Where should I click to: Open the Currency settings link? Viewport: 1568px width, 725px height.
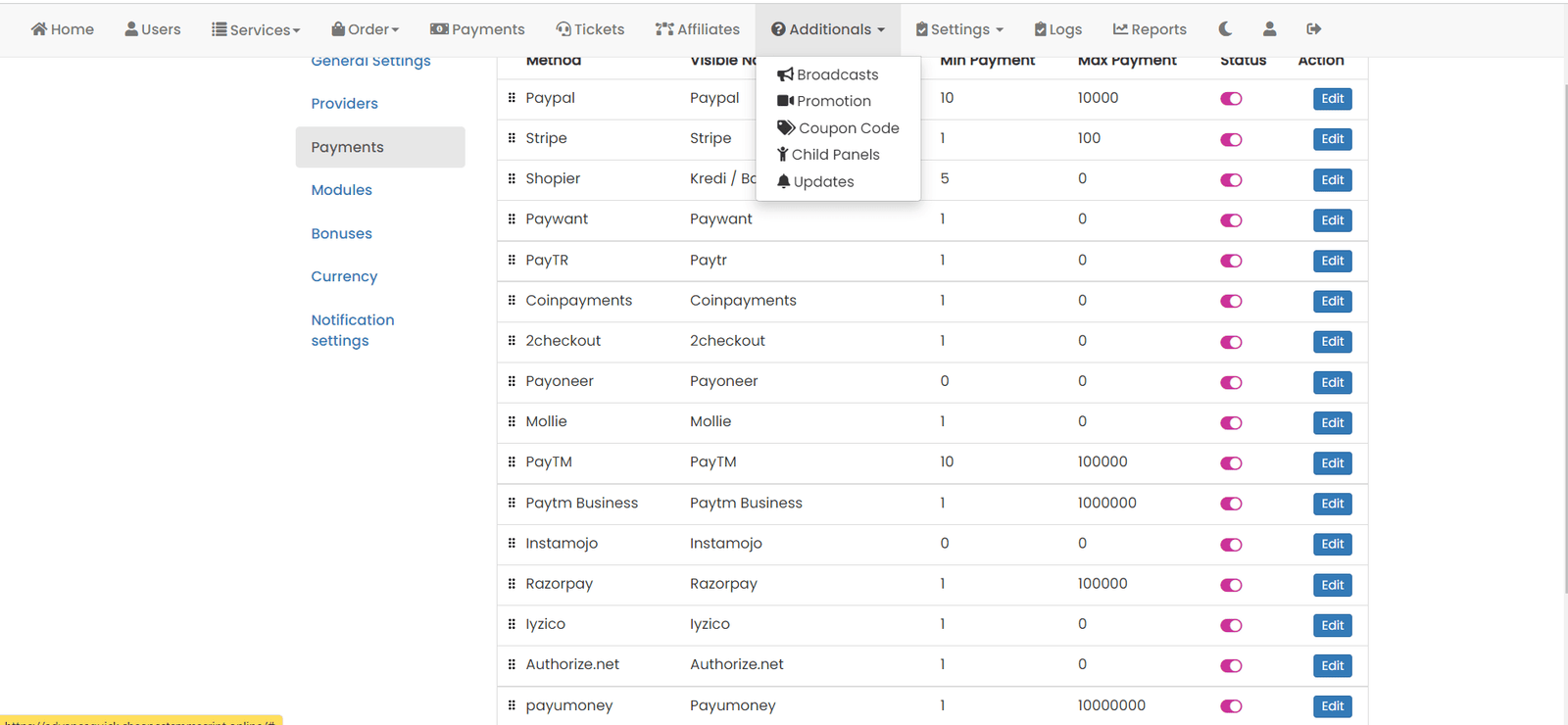(344, 276)
